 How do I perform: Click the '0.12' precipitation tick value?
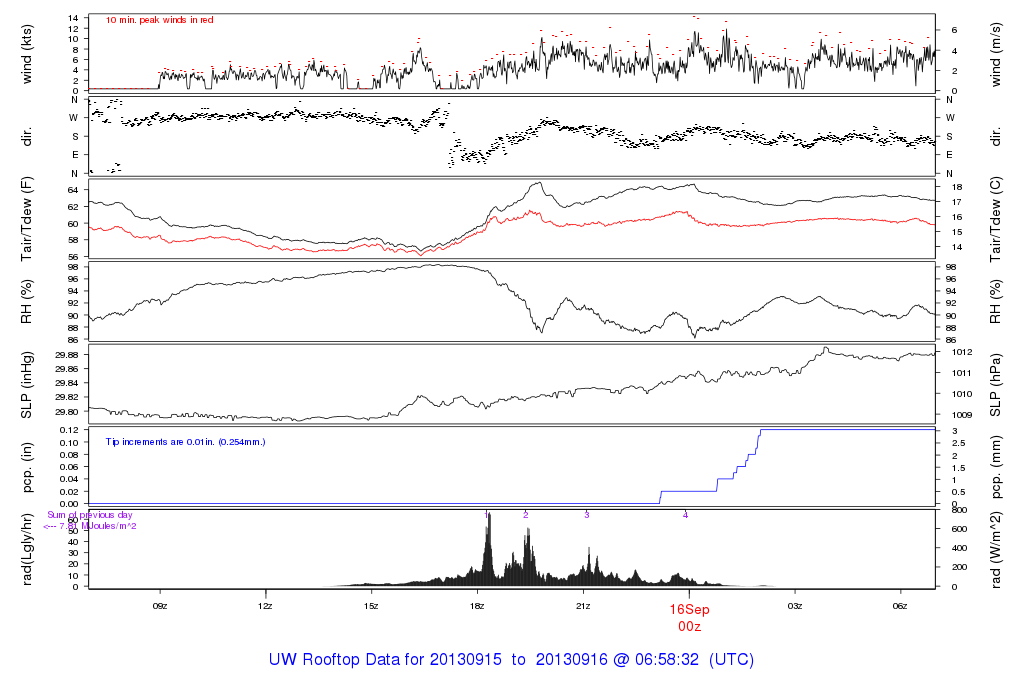click(69, 430)
